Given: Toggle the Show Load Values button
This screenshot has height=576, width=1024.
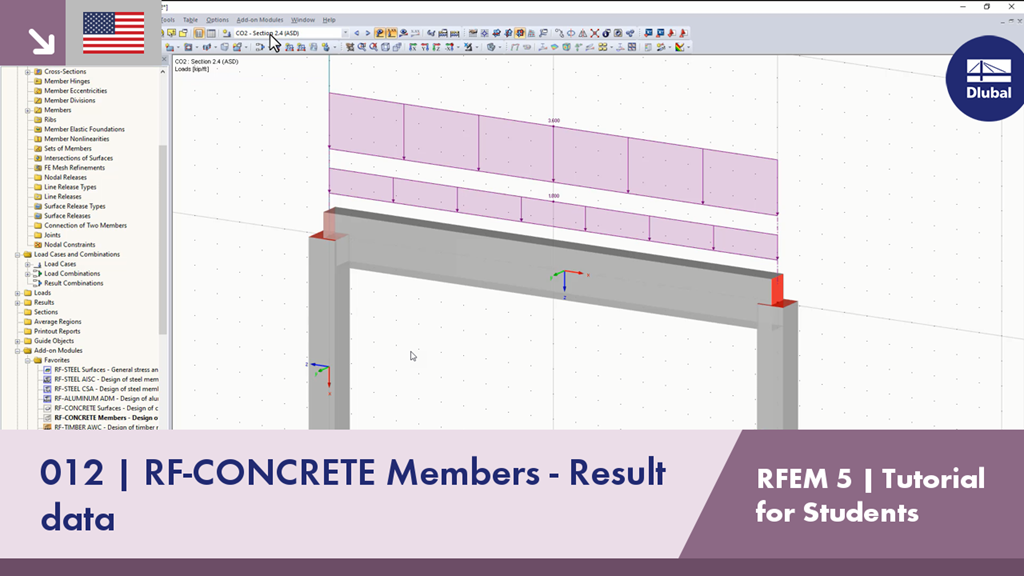Looking at the screenshot, I should (x=392, y=33).
